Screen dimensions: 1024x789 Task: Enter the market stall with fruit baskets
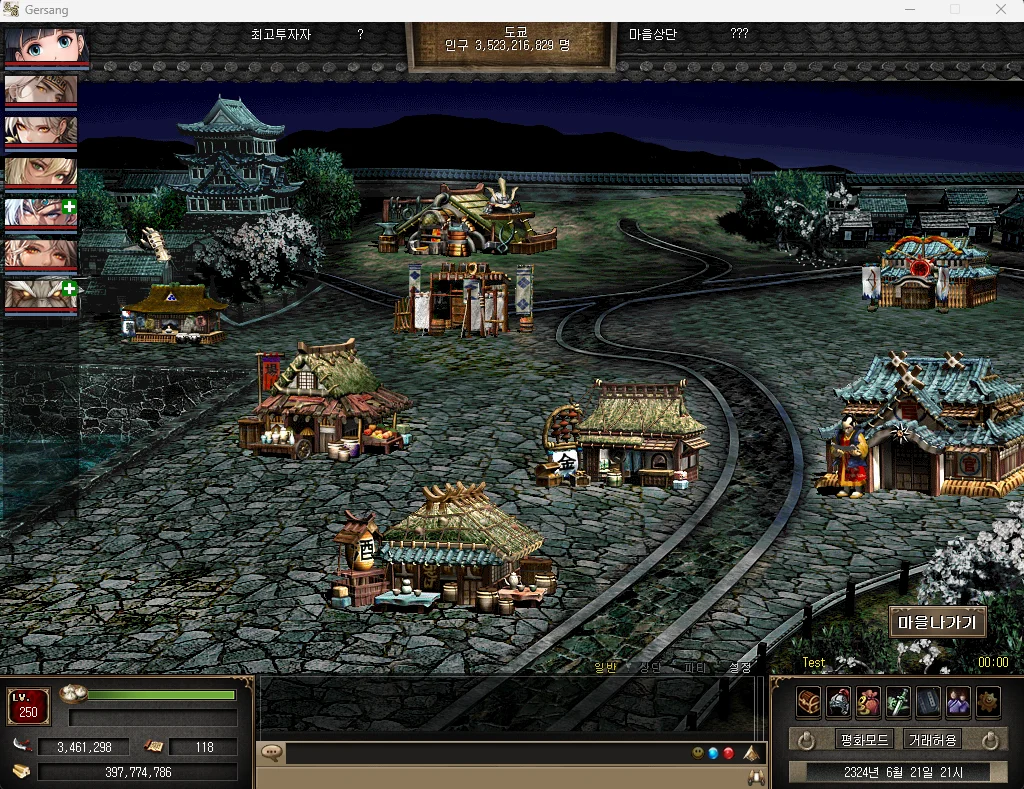coord(325,402)
